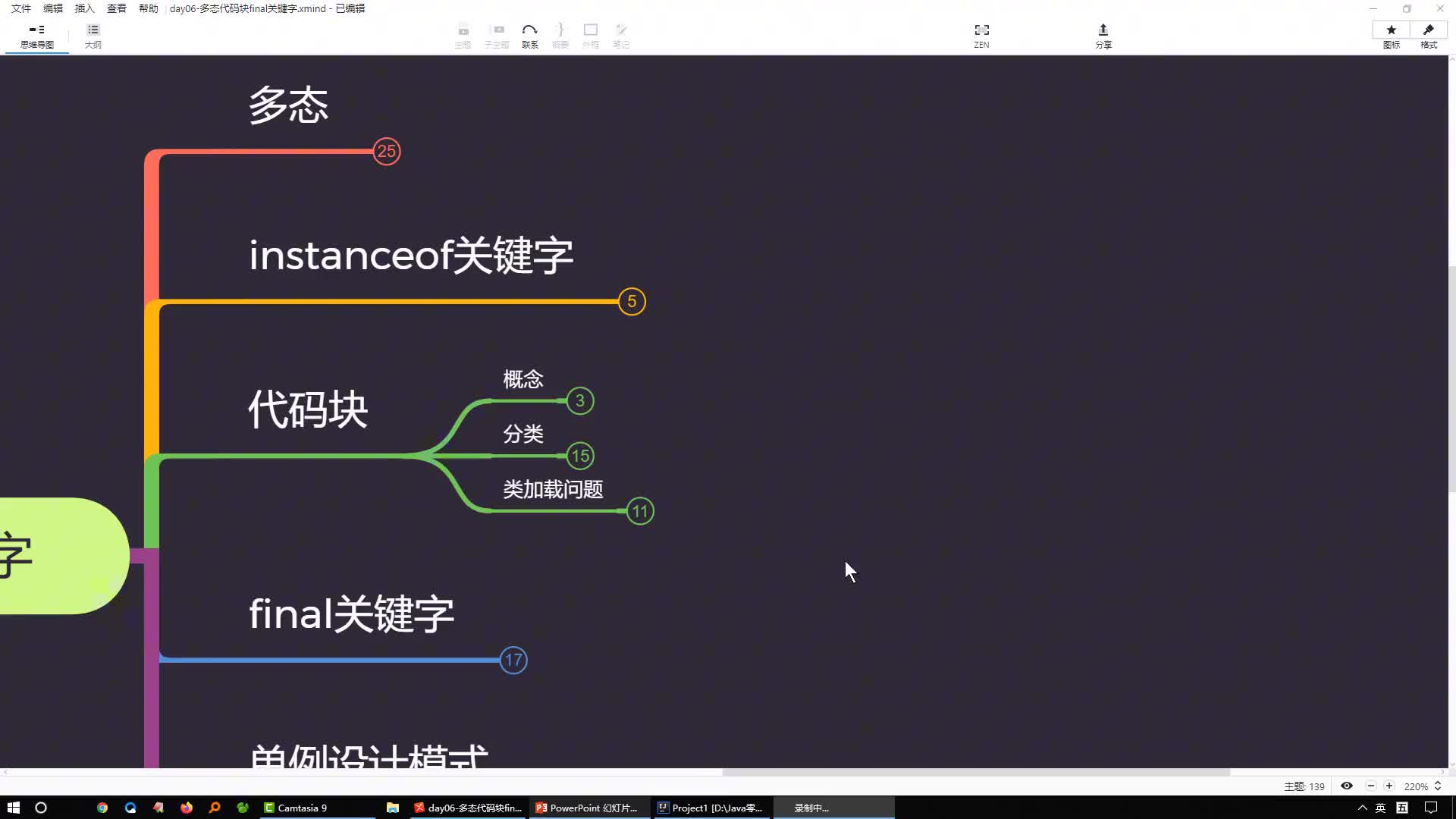
Task: Expand instanceof关键字 branch showing 5
Action: tap(632, 301)
